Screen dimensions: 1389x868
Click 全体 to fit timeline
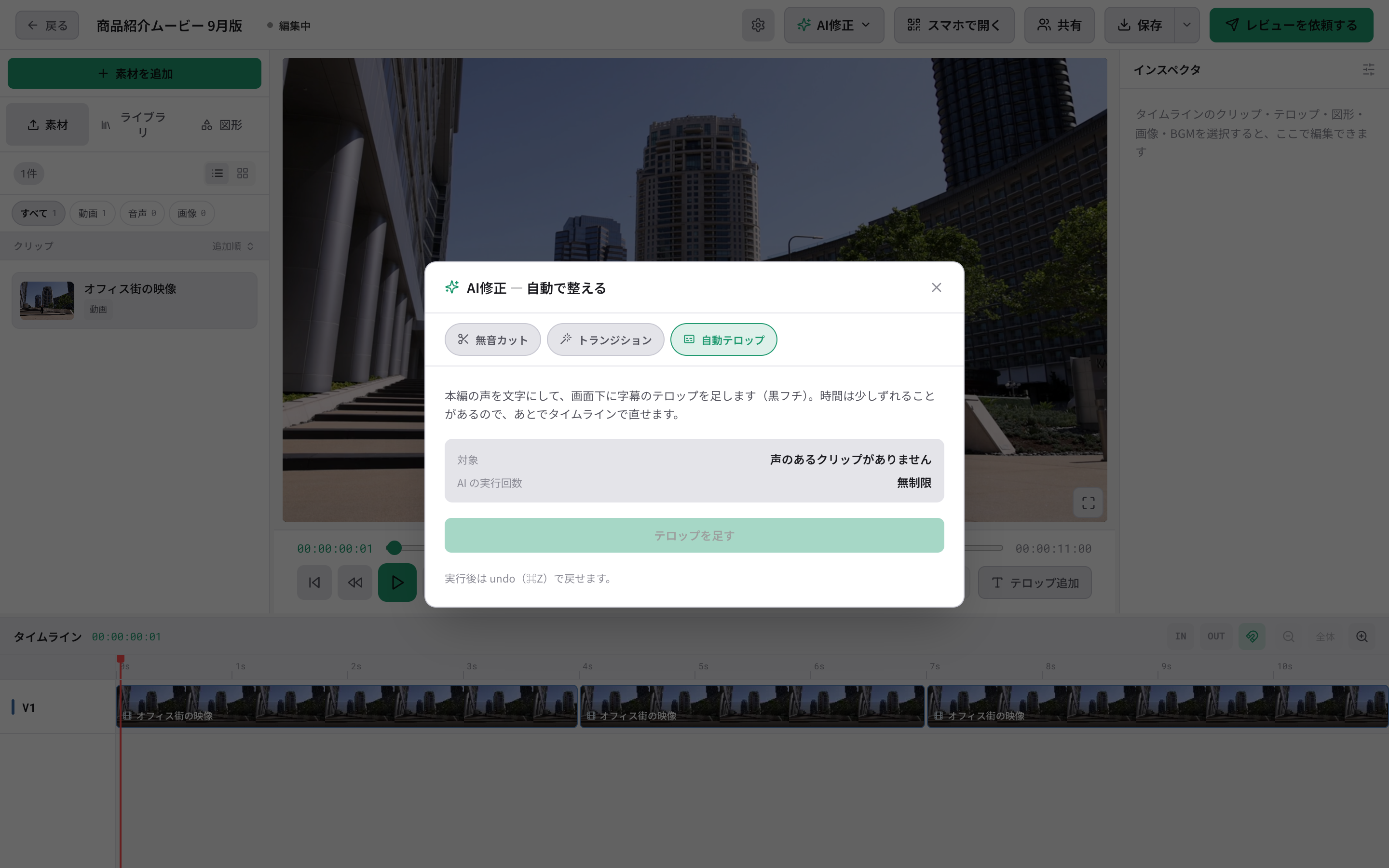(x=1325, y=637)
